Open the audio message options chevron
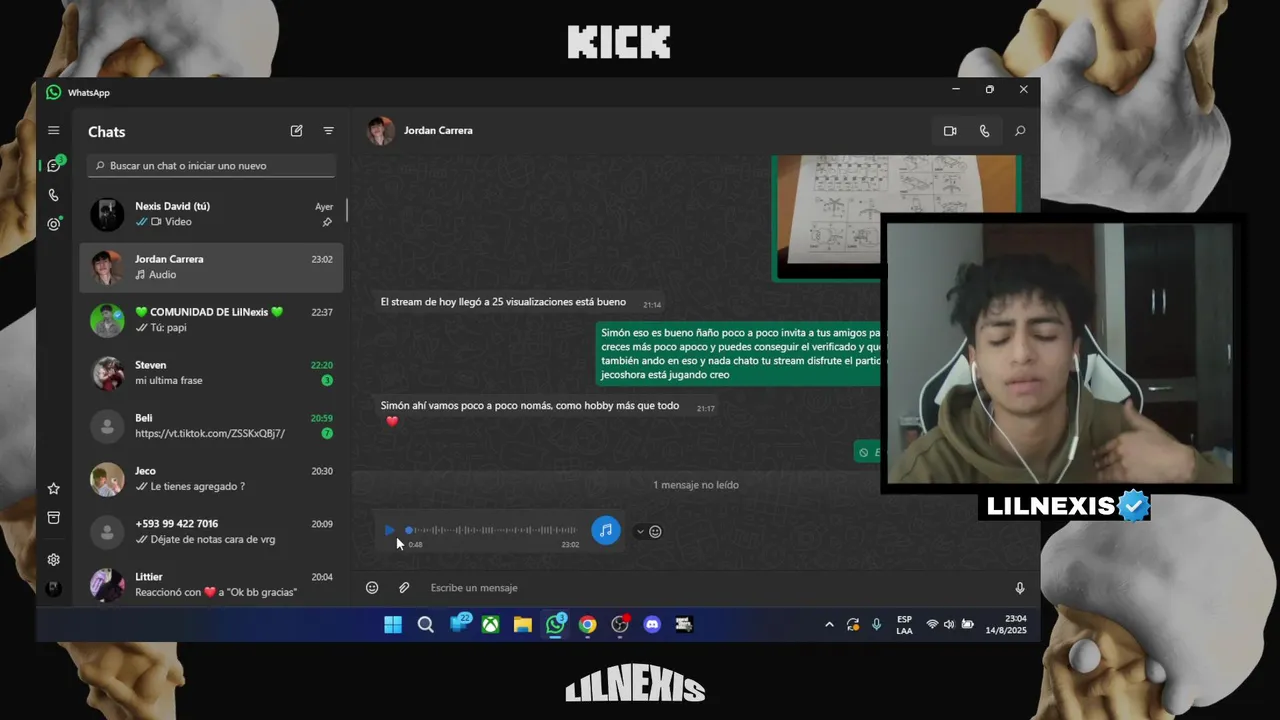The image size is (1280, 720). coord(640,532)
